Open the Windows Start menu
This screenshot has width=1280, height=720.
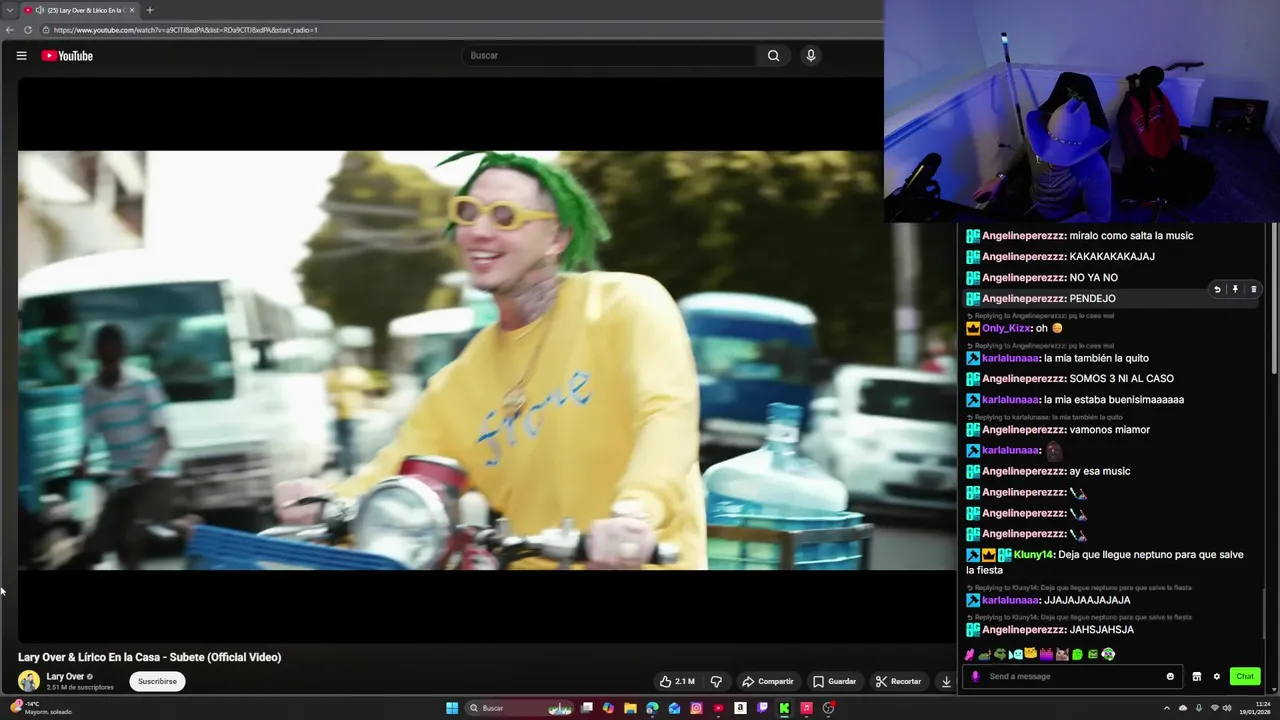pyautogui.click(x=452, y=708)
